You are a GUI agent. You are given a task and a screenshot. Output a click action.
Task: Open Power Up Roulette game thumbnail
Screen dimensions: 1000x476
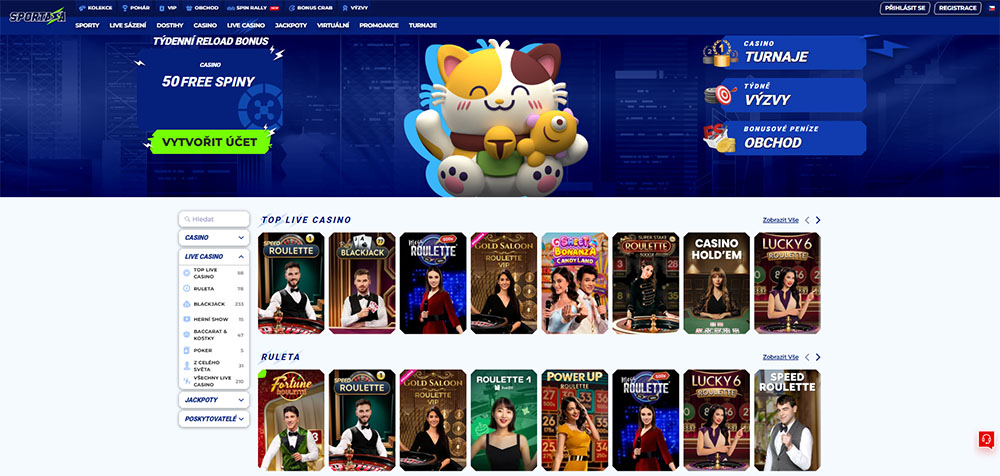point(575,420)
